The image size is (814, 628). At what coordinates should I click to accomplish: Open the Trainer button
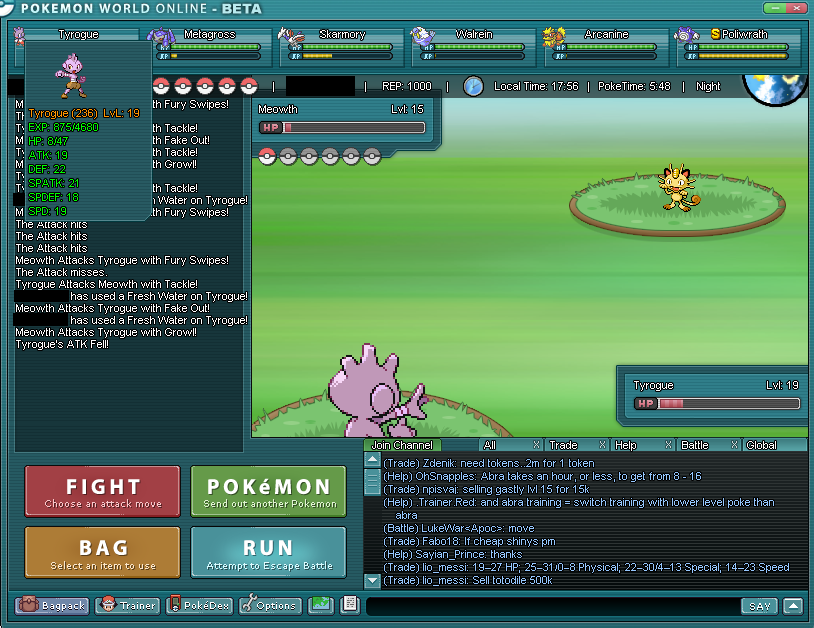[128, 605]
